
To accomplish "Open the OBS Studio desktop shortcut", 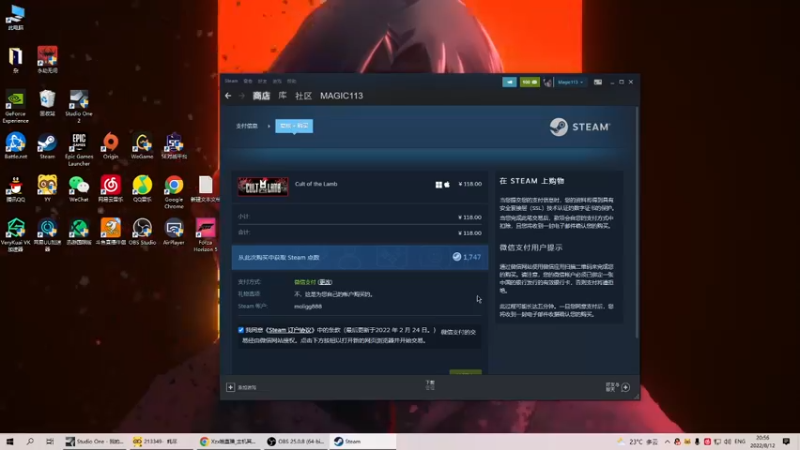I will 142,232.
